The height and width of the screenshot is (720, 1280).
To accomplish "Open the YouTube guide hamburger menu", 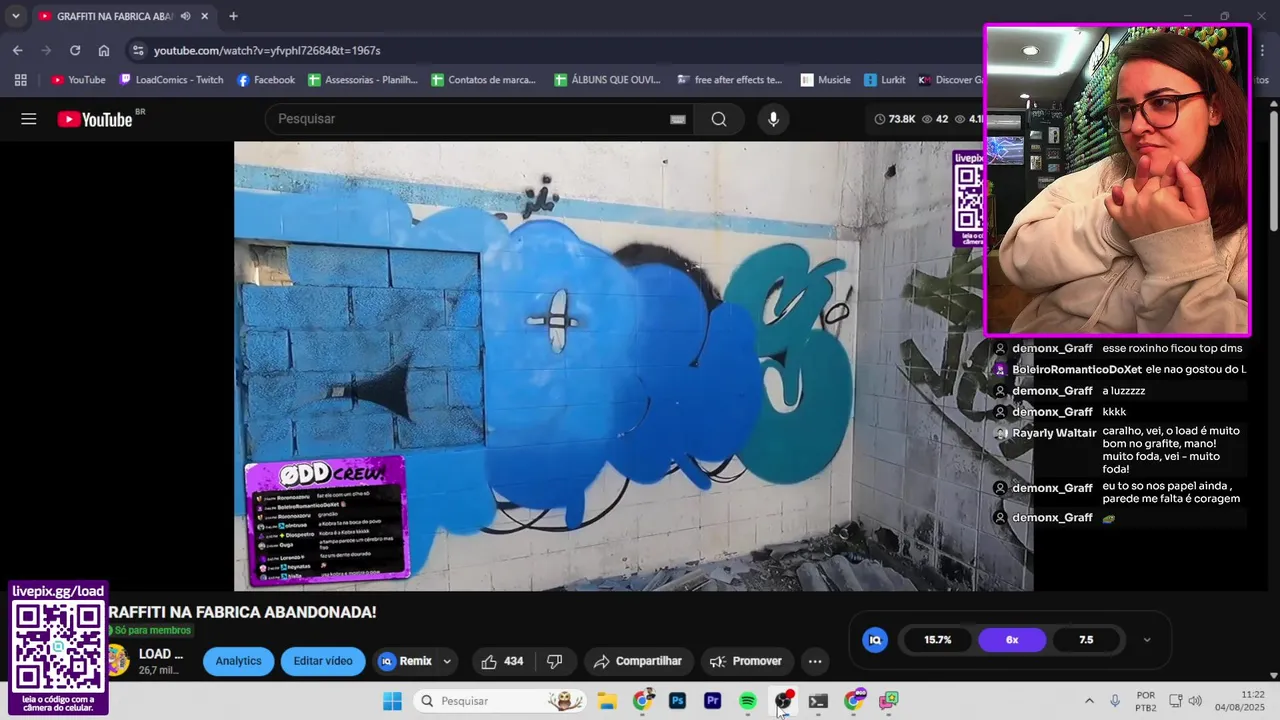I will (x=29, y=119).
